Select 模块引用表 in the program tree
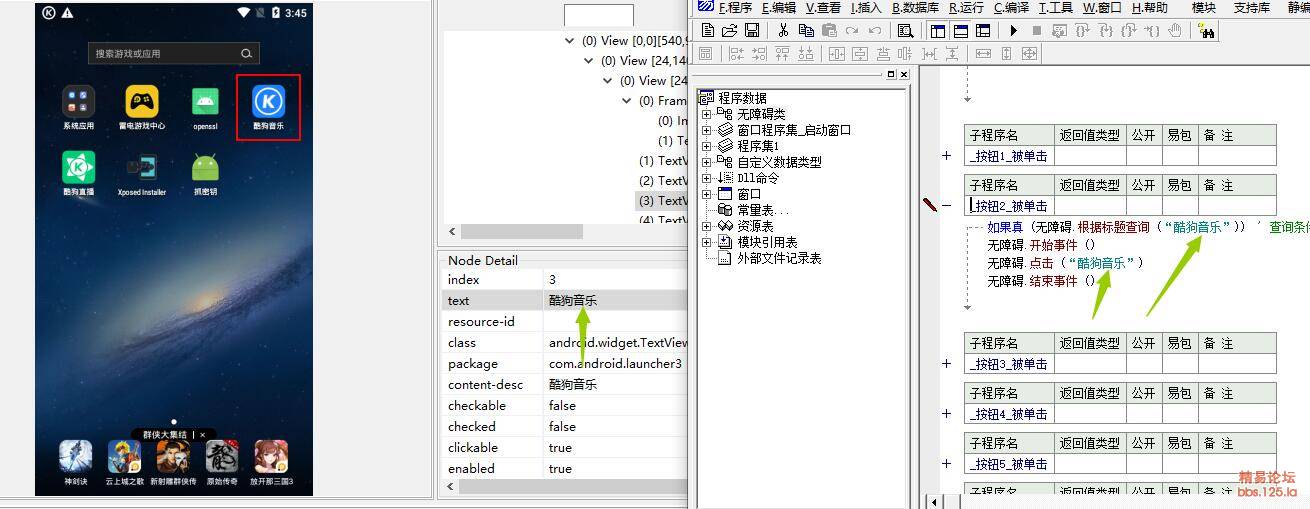This screenshot has height=509, width=1310. pos(767,242)
